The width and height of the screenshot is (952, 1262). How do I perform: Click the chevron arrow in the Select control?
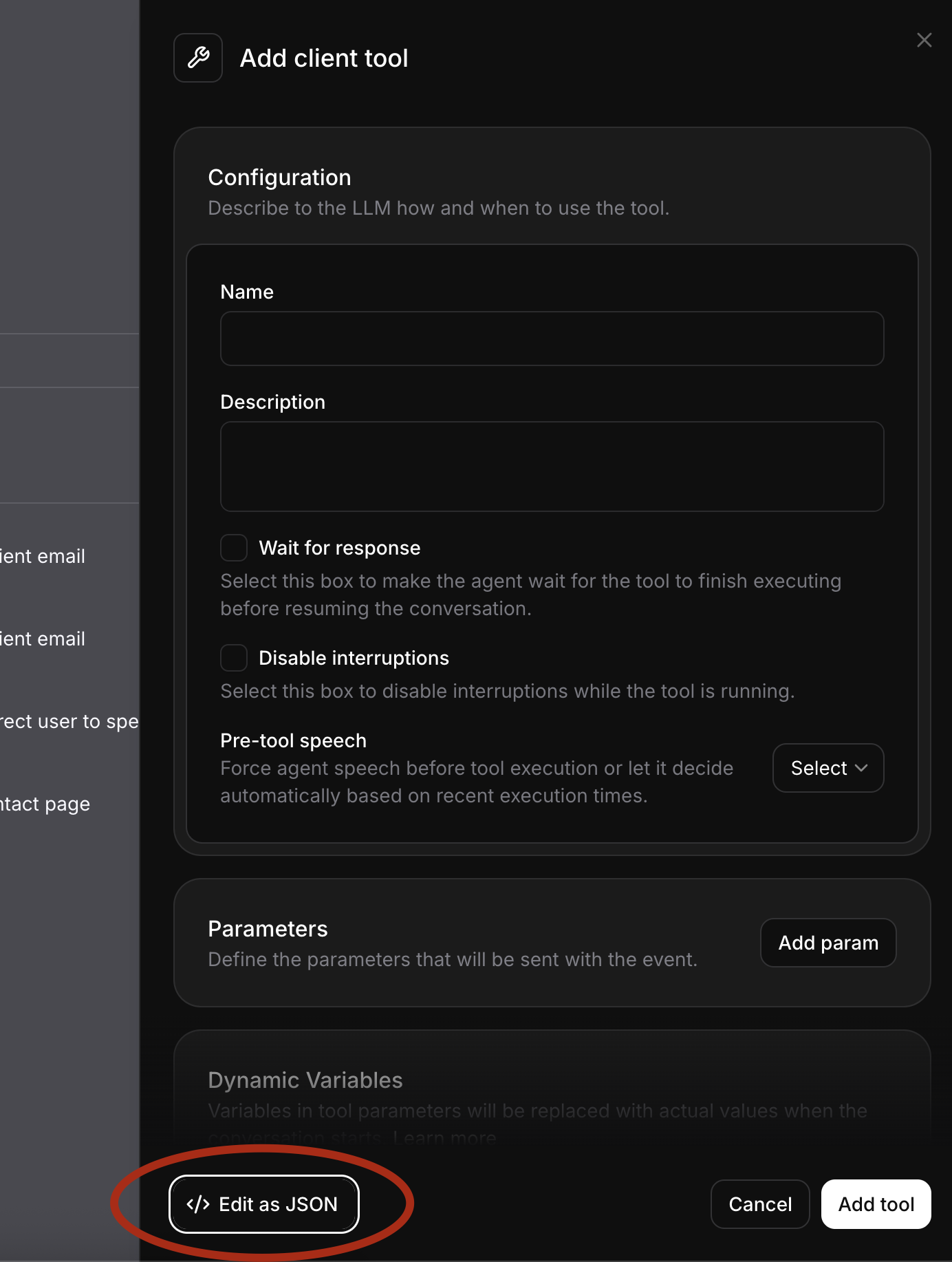(861, 768)
